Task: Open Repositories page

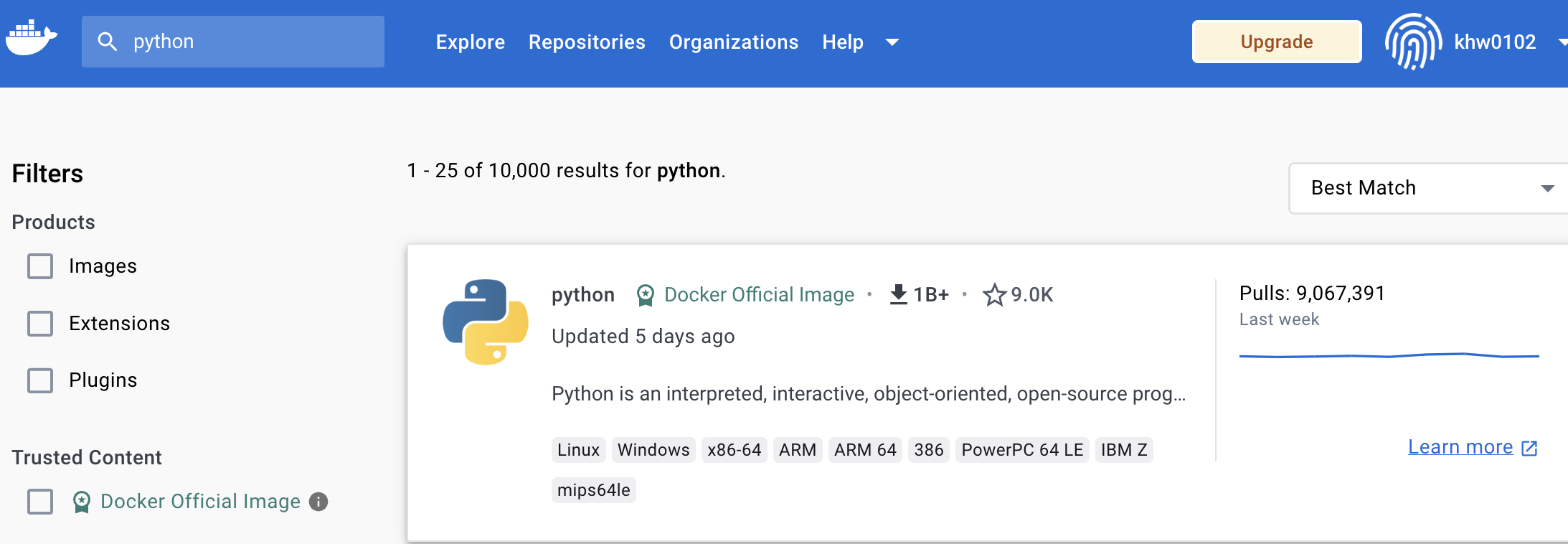Action: (x=587, y=42)
